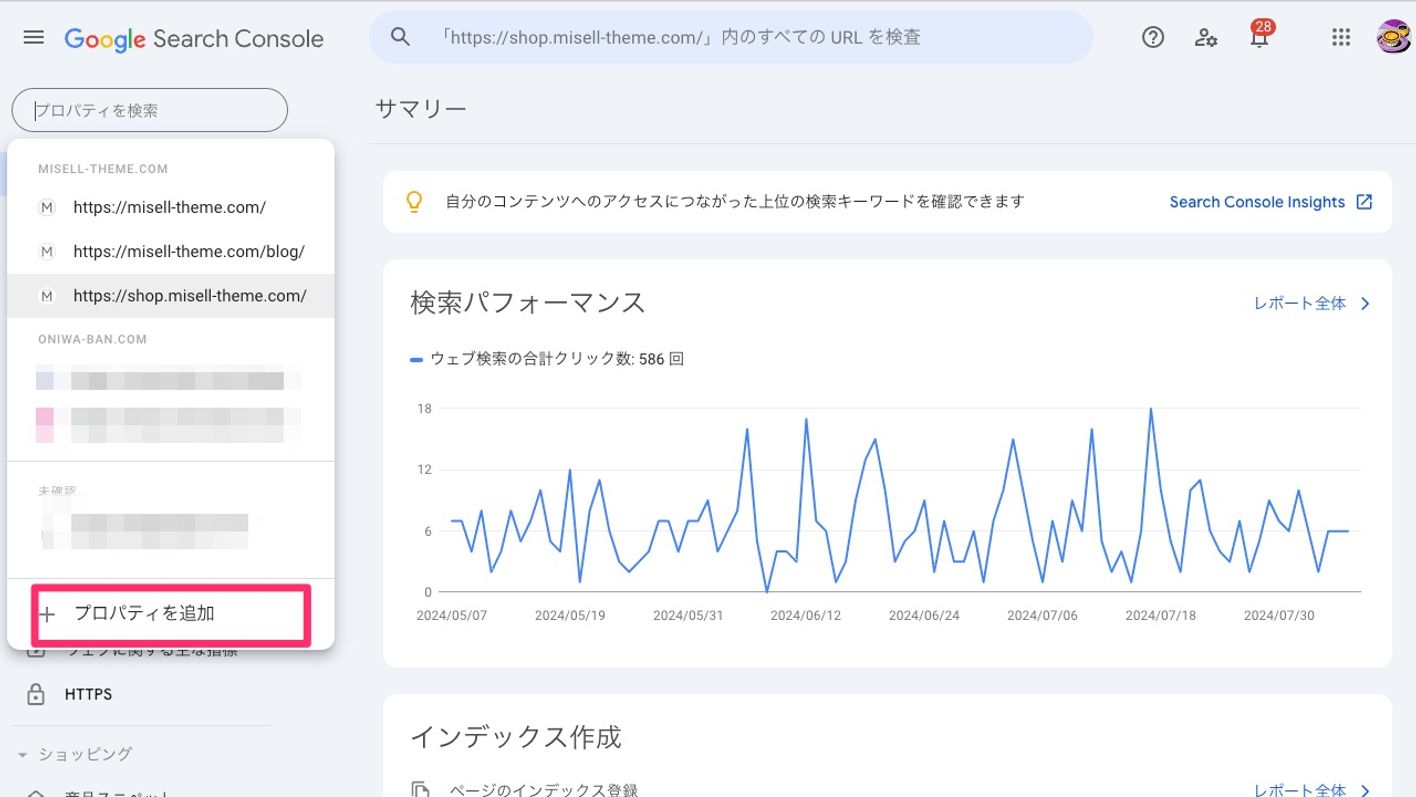
Task: Click the 検索パフォーマンス heading
Action: [528, 303]
